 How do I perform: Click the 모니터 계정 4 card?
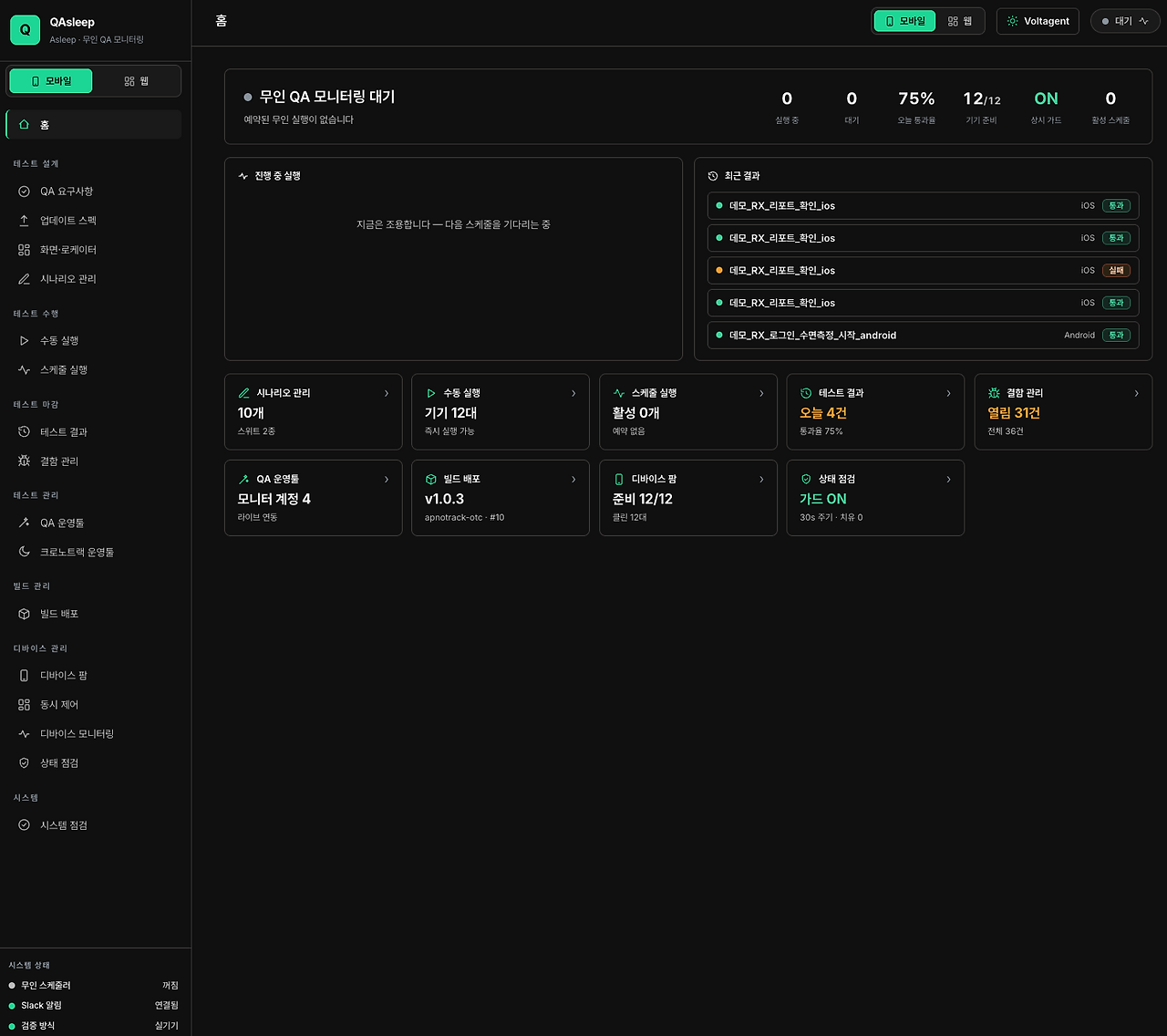point(314,498)
